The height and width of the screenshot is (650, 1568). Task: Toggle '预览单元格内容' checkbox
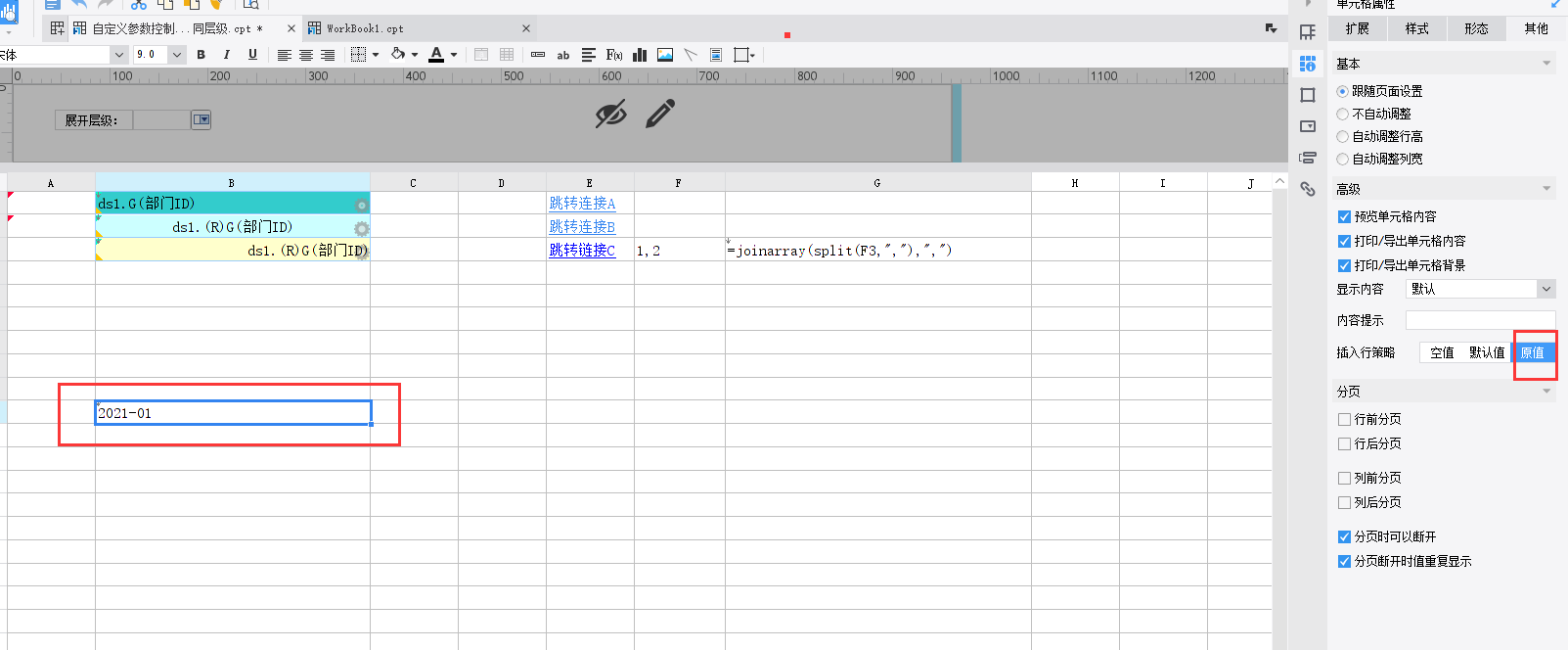pos(1344,216)
